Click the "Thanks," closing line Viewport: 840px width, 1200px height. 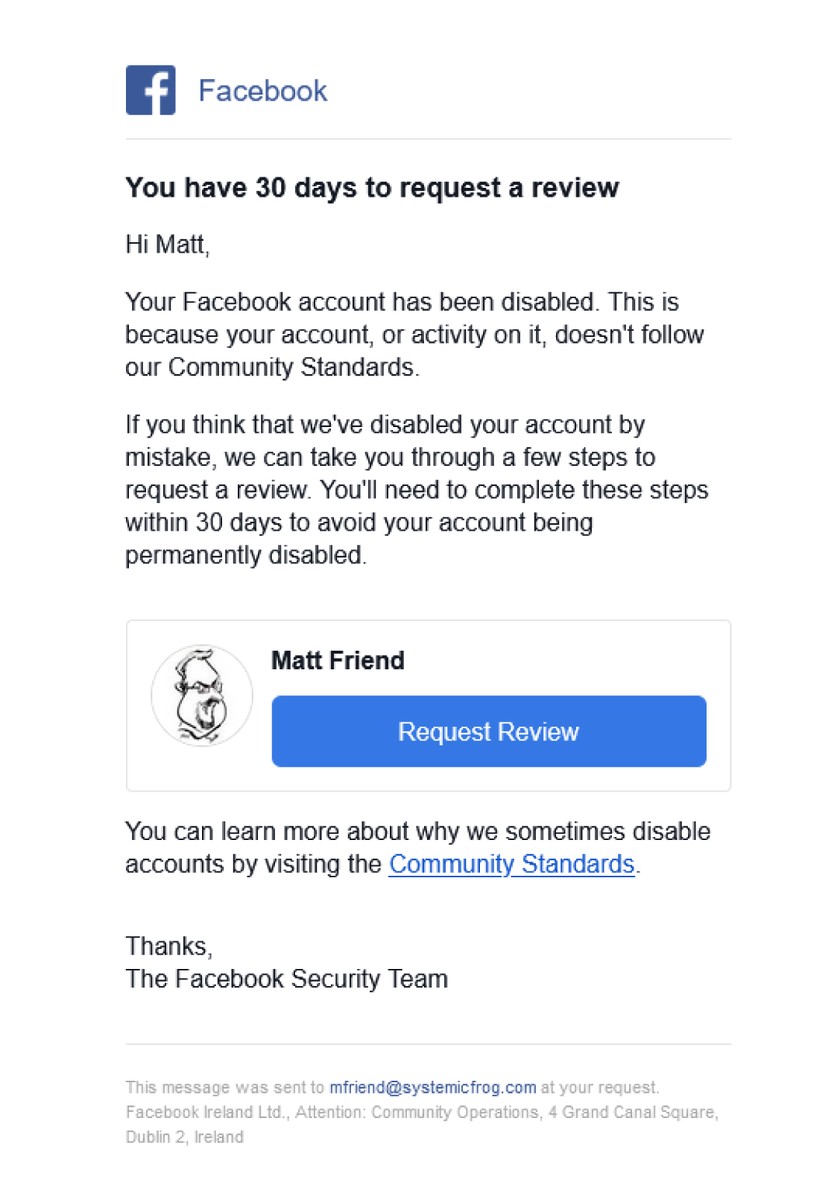[169, 946]
